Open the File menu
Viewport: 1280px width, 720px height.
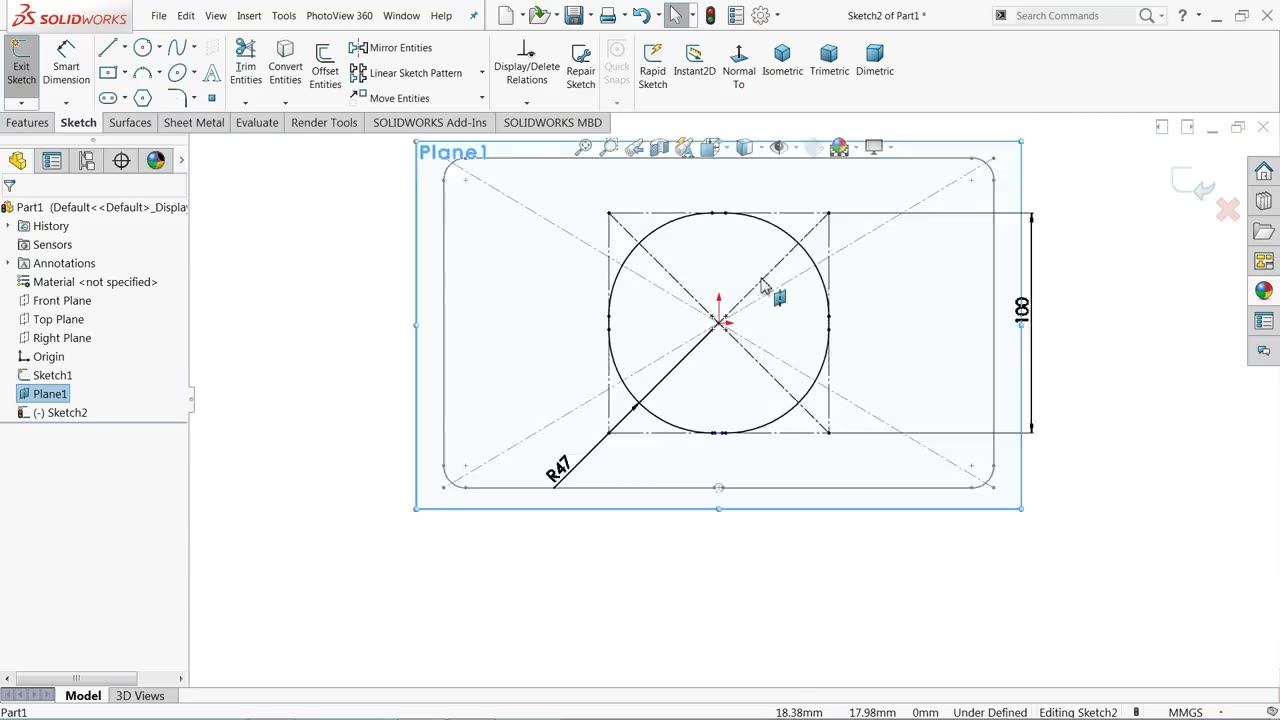159,16
